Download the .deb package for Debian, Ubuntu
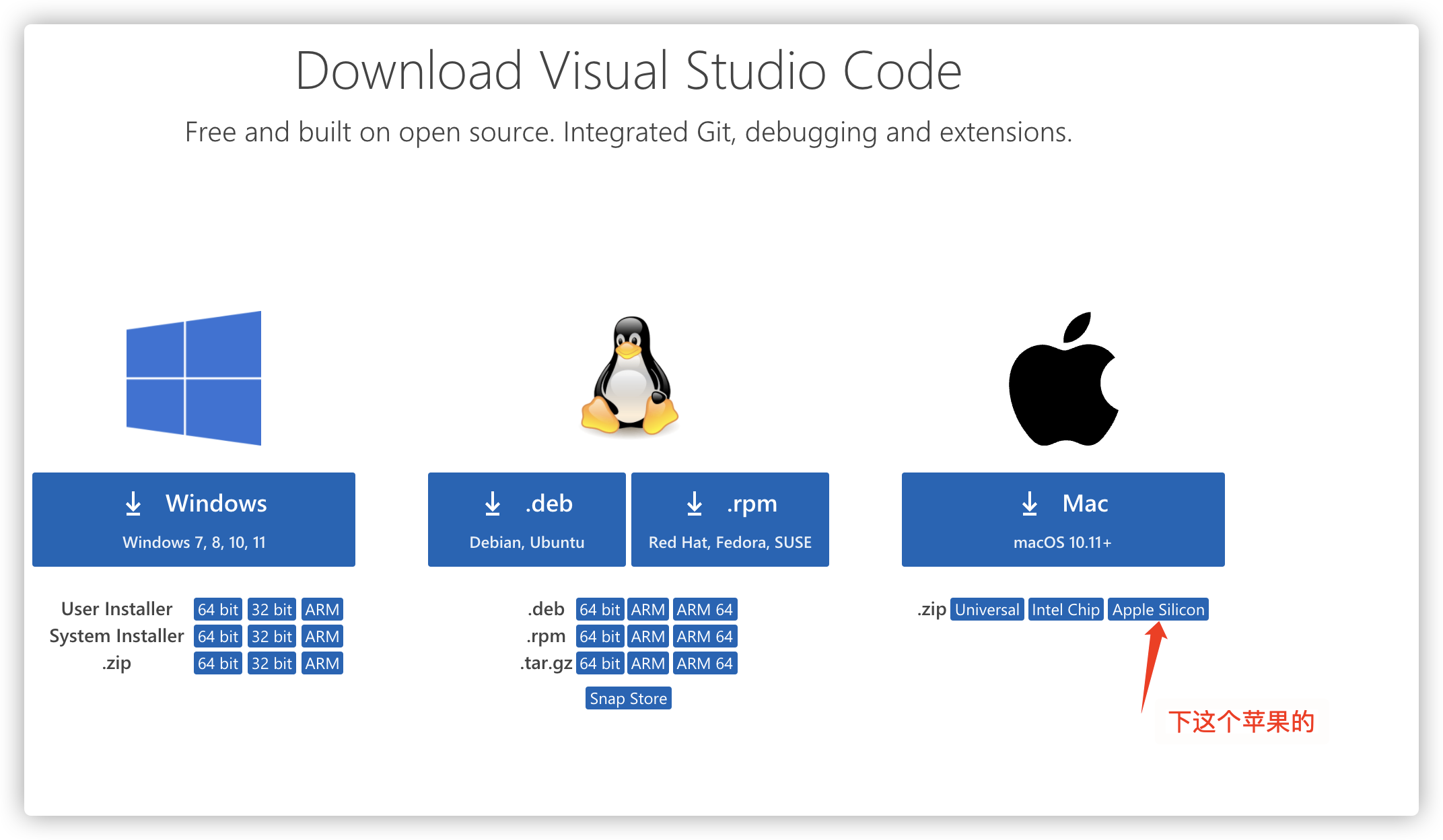1443x840 pixels. coord(526,520)
